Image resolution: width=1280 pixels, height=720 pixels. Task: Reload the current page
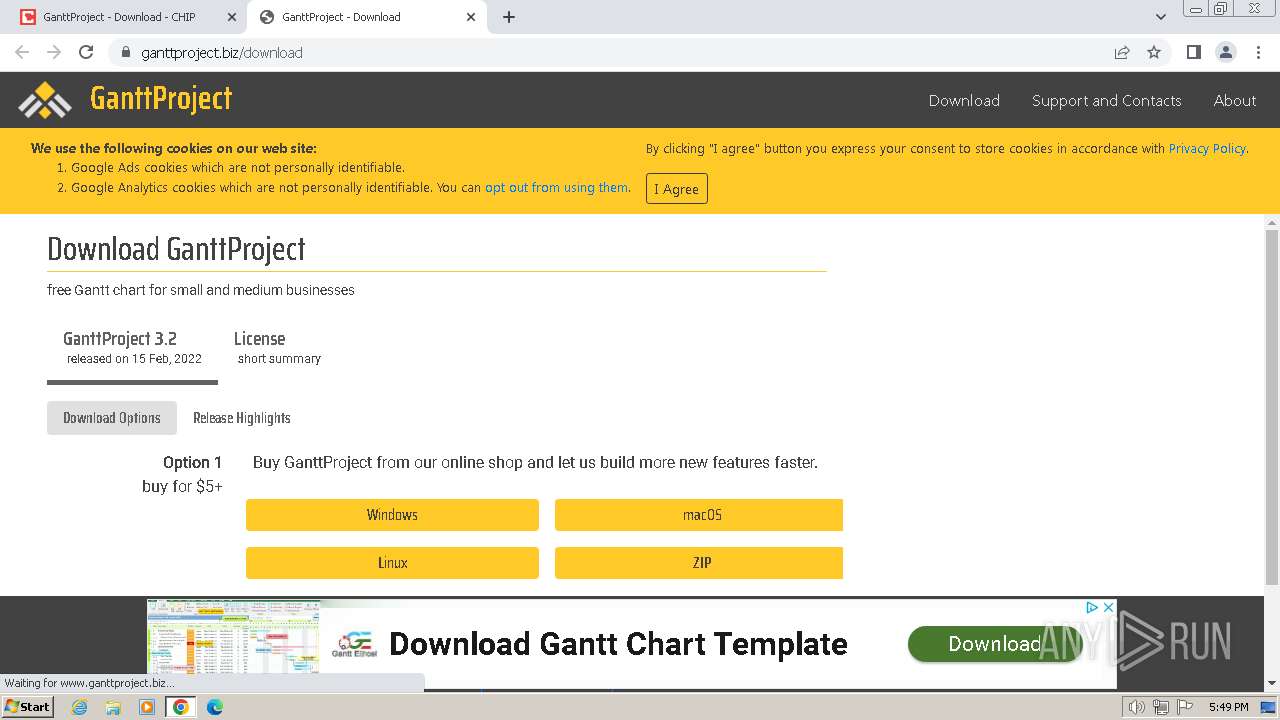tap(86, 52)
